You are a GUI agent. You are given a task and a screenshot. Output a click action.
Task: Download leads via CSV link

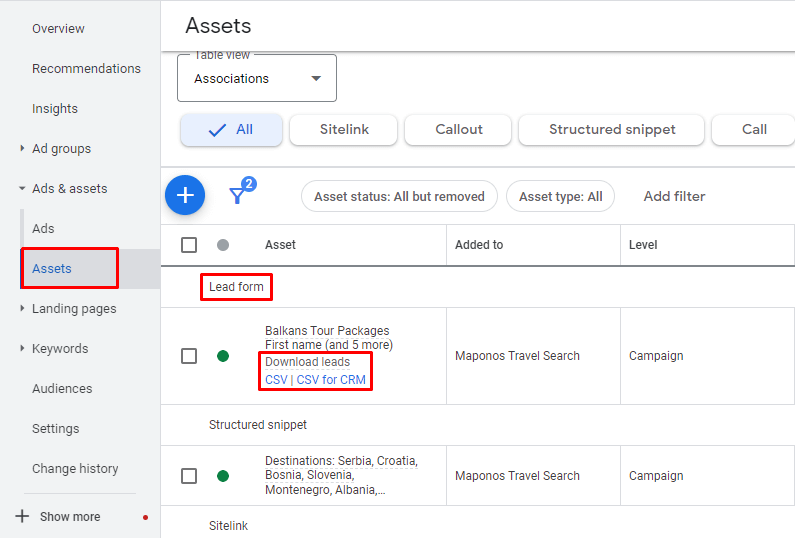pos(276,380)
